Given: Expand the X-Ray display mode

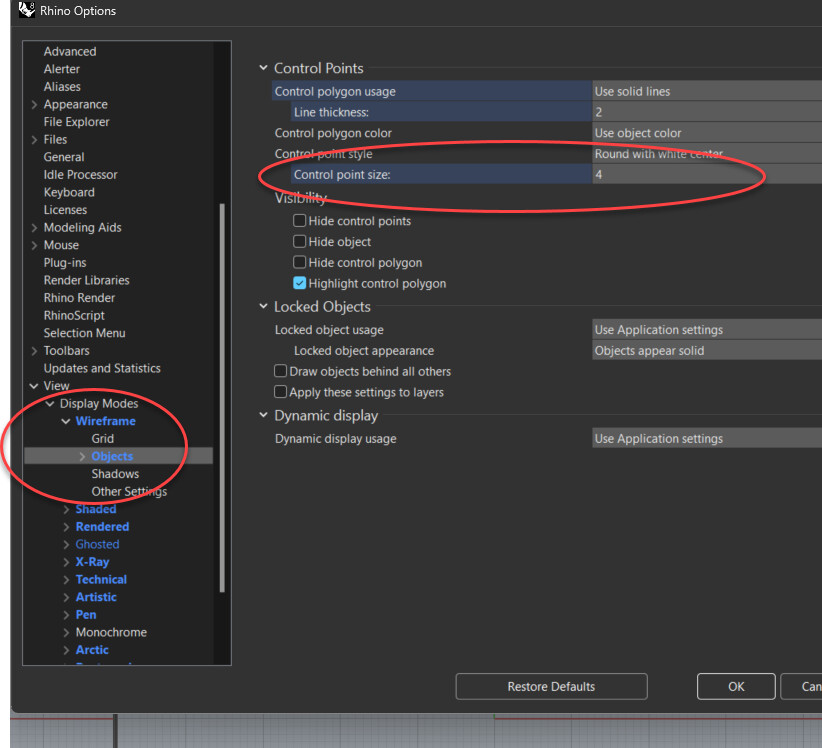Looking at the screenshot, I should pos(67,562).
